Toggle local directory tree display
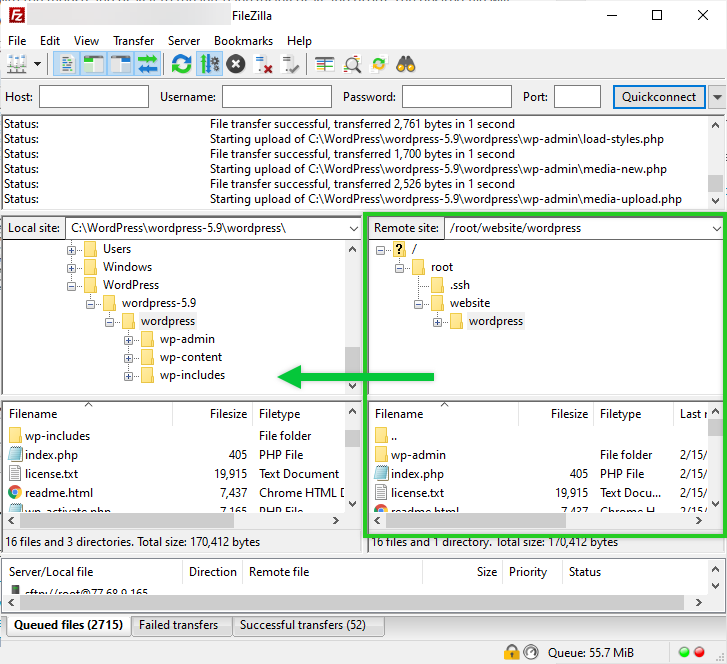 point(95,65)
